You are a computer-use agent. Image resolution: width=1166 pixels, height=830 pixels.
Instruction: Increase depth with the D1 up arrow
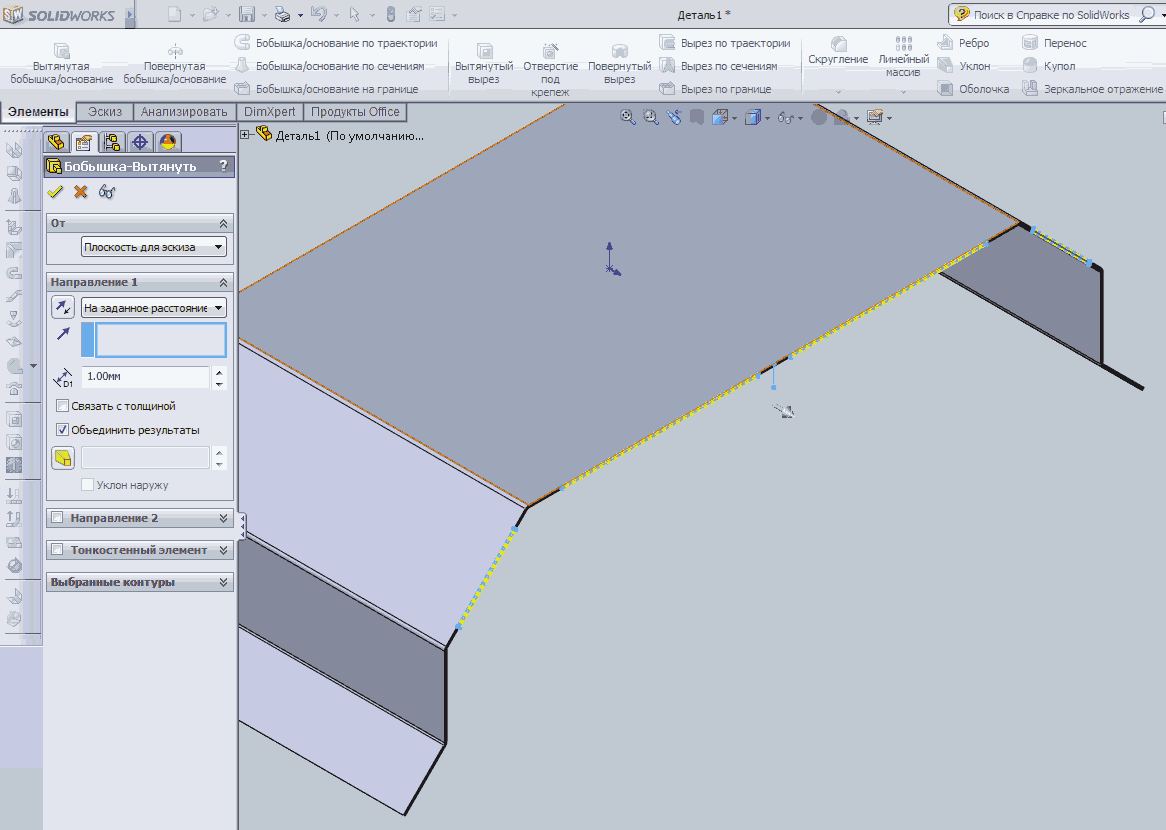219,372
